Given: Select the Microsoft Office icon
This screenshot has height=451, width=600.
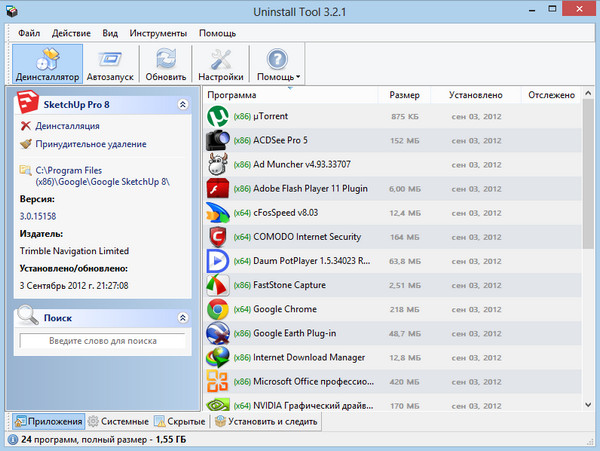Looking at the screenshot, I should click(218, 381).
